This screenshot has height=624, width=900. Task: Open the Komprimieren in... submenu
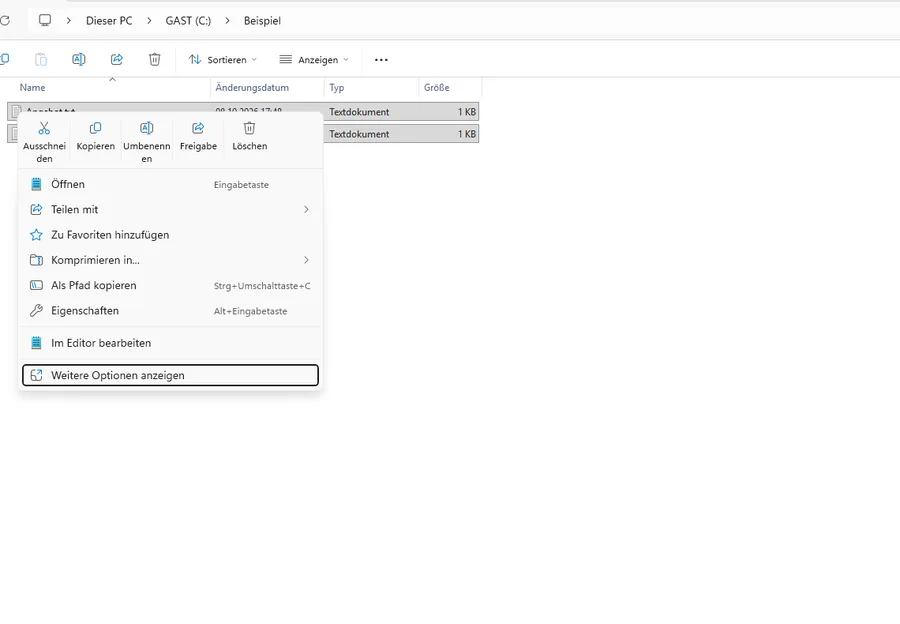coord(170,260)
